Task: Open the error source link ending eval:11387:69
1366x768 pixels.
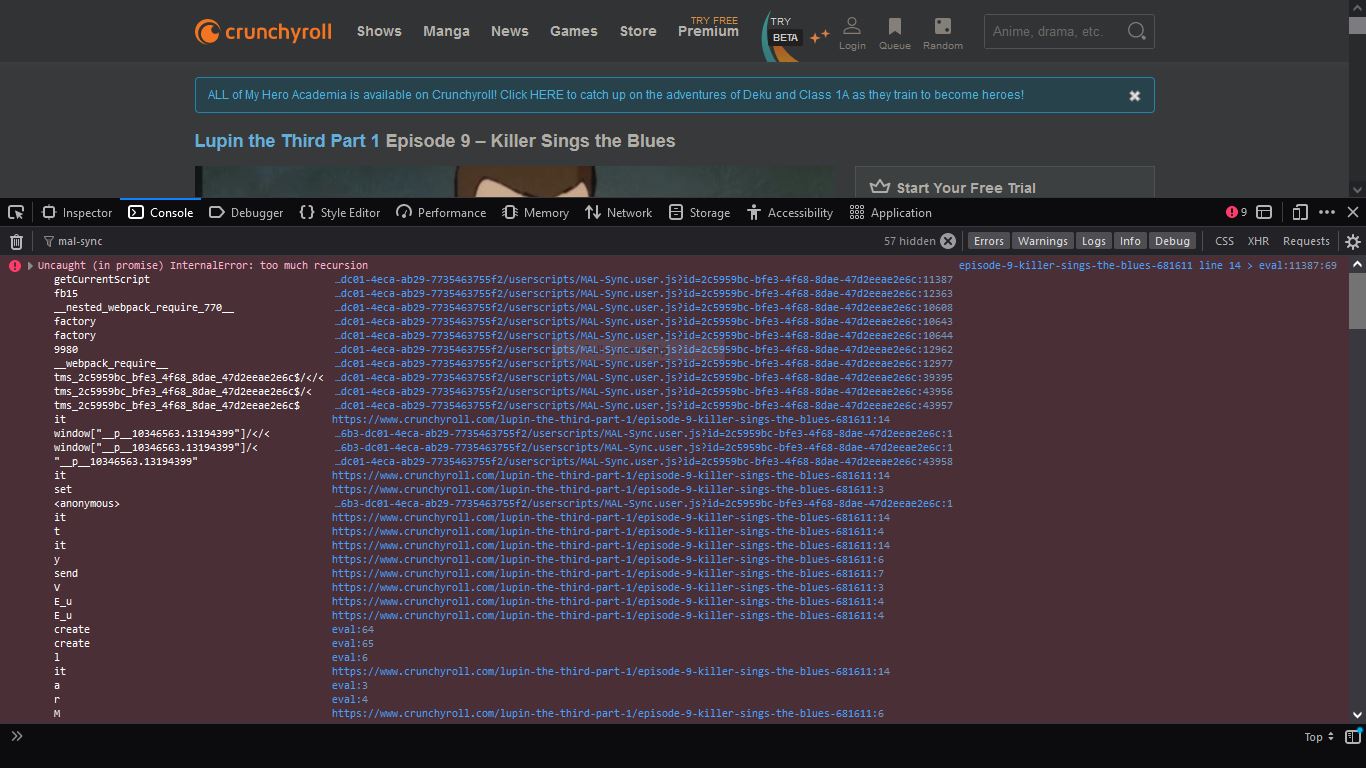Action: point(1147,266)
